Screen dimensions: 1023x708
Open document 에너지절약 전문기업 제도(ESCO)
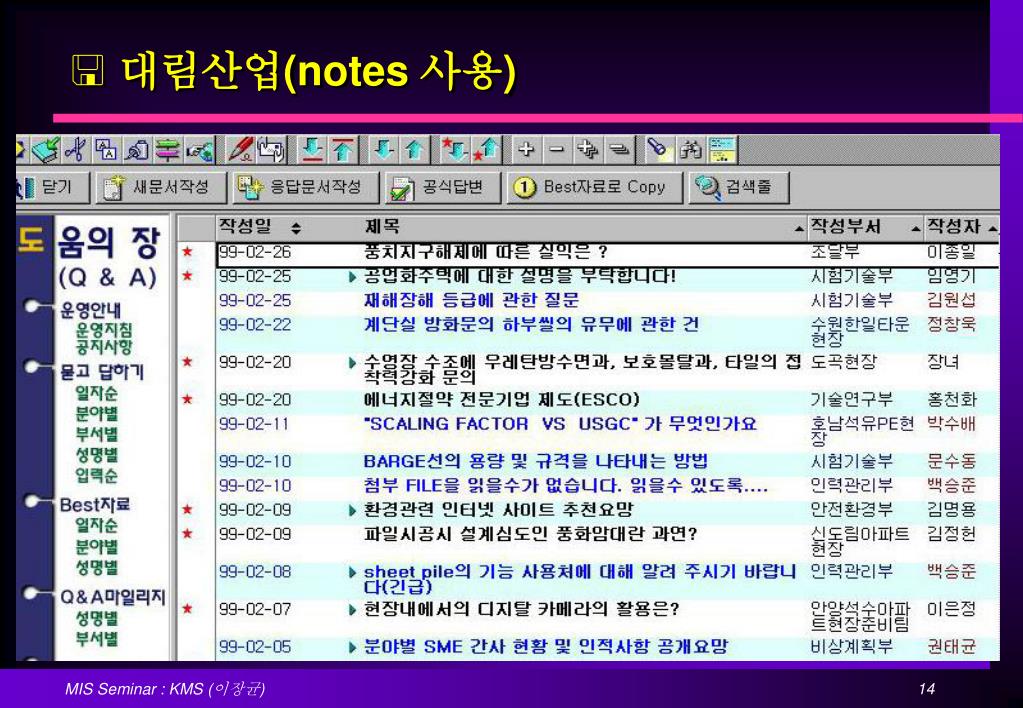pyautogui.click(x=501, y=399)
